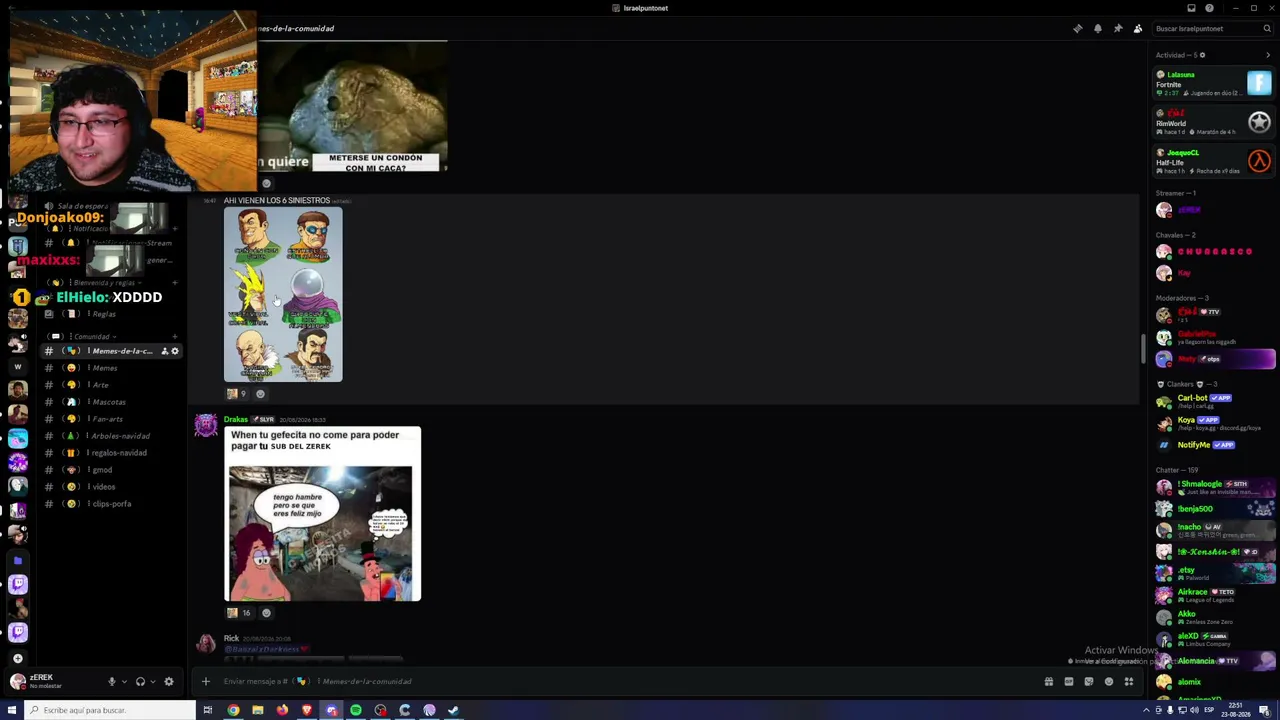The width and height of the screenshot is (1280, 720).
Task: Open Steam from taskbar
Action: (454, 710)
